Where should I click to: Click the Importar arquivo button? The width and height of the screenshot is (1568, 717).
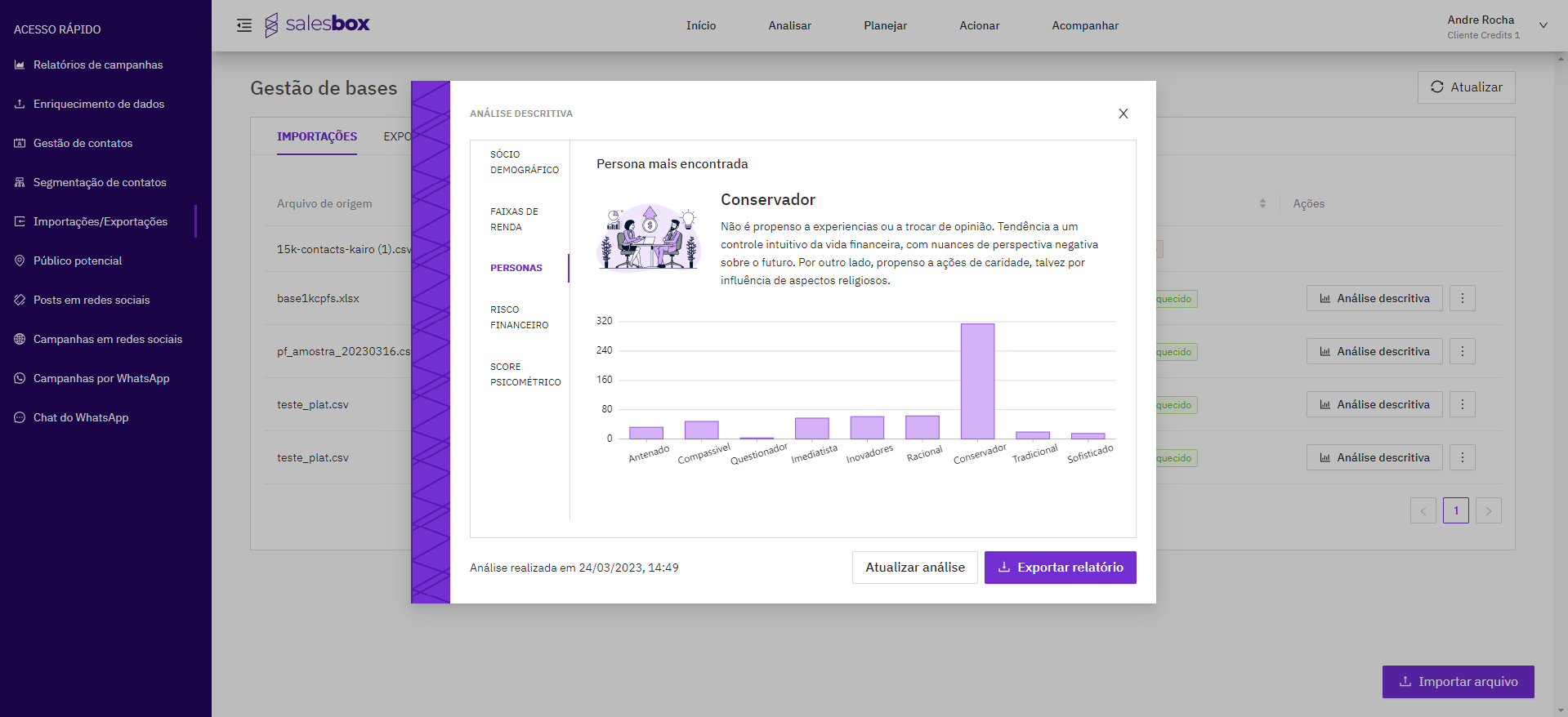pyautogui.click(x=1458, y=682)
